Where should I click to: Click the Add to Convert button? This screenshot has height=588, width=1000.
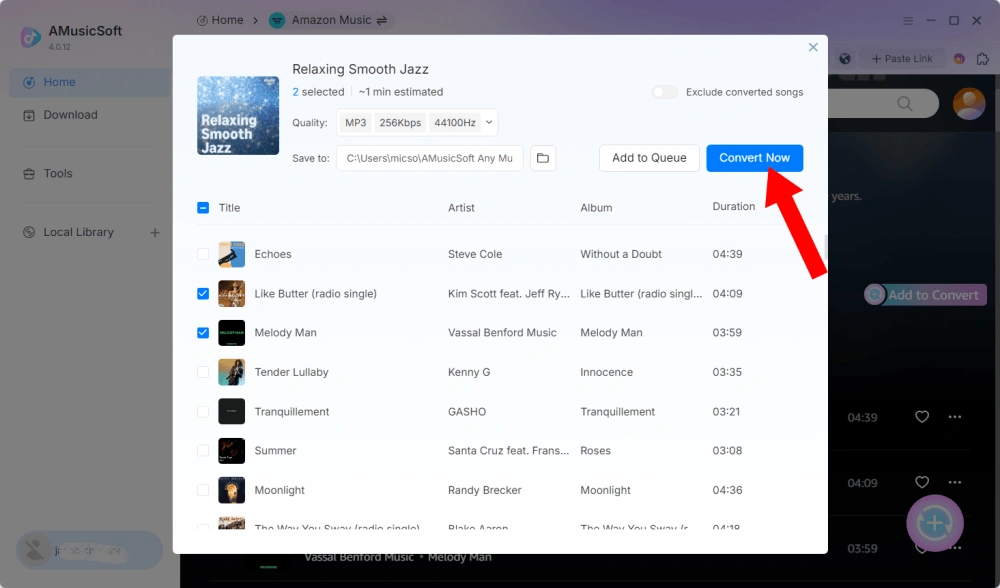pos(925,295)
